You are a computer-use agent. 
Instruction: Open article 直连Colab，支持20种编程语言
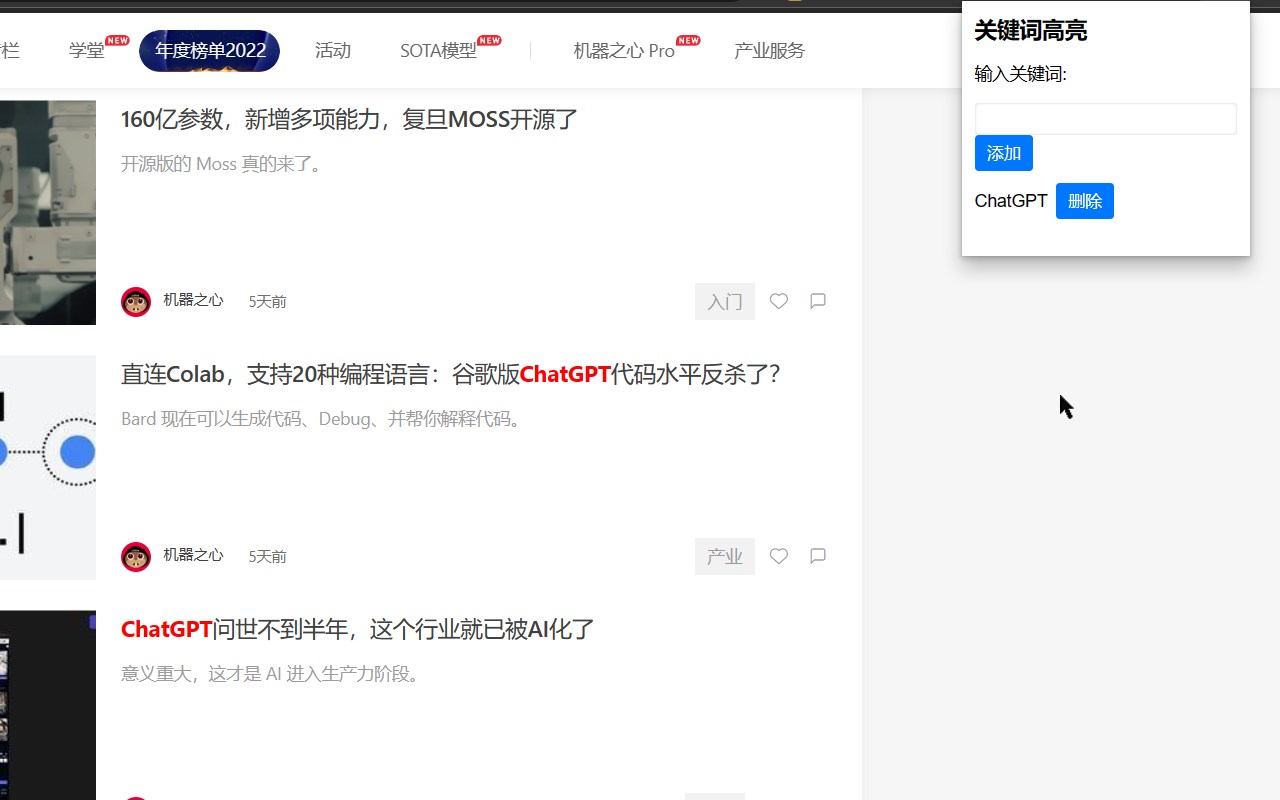tap(450, 375)
